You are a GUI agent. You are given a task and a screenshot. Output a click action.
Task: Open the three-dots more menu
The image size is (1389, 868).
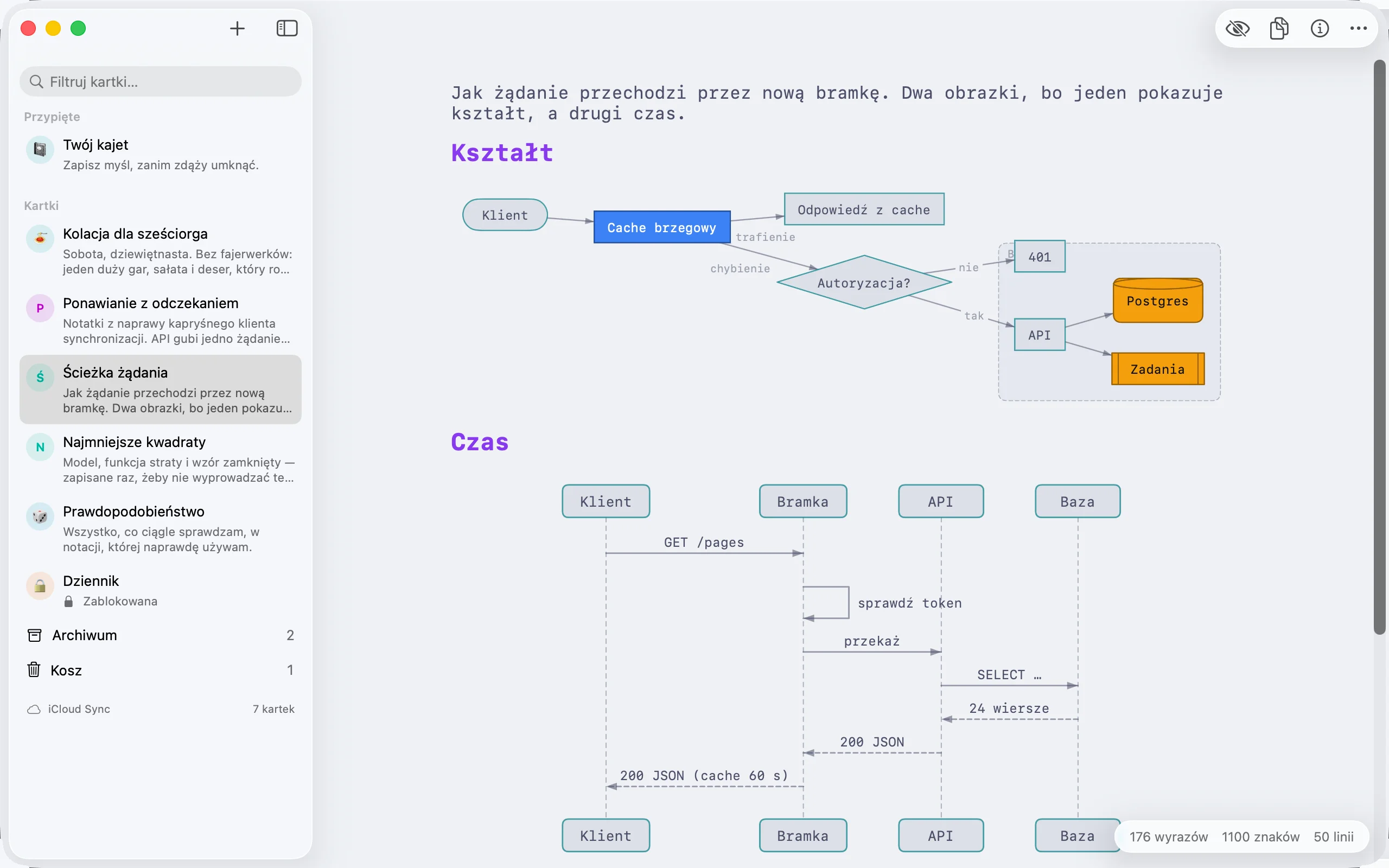(x=1359, y=28)
